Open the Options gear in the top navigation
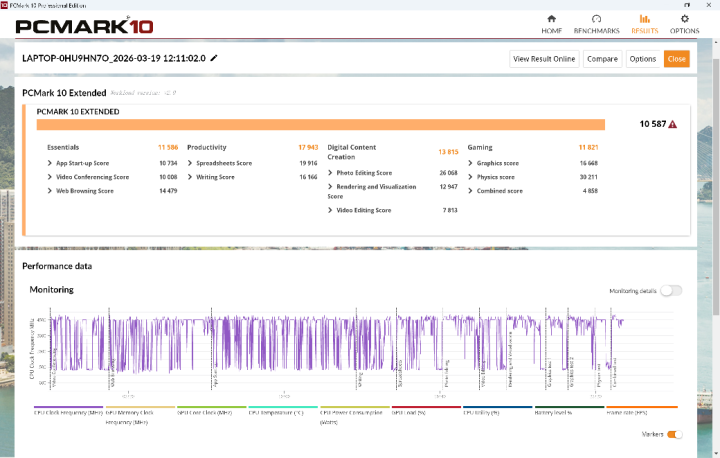Viewport: 720px width, 458px height. [x=684, y=24]
